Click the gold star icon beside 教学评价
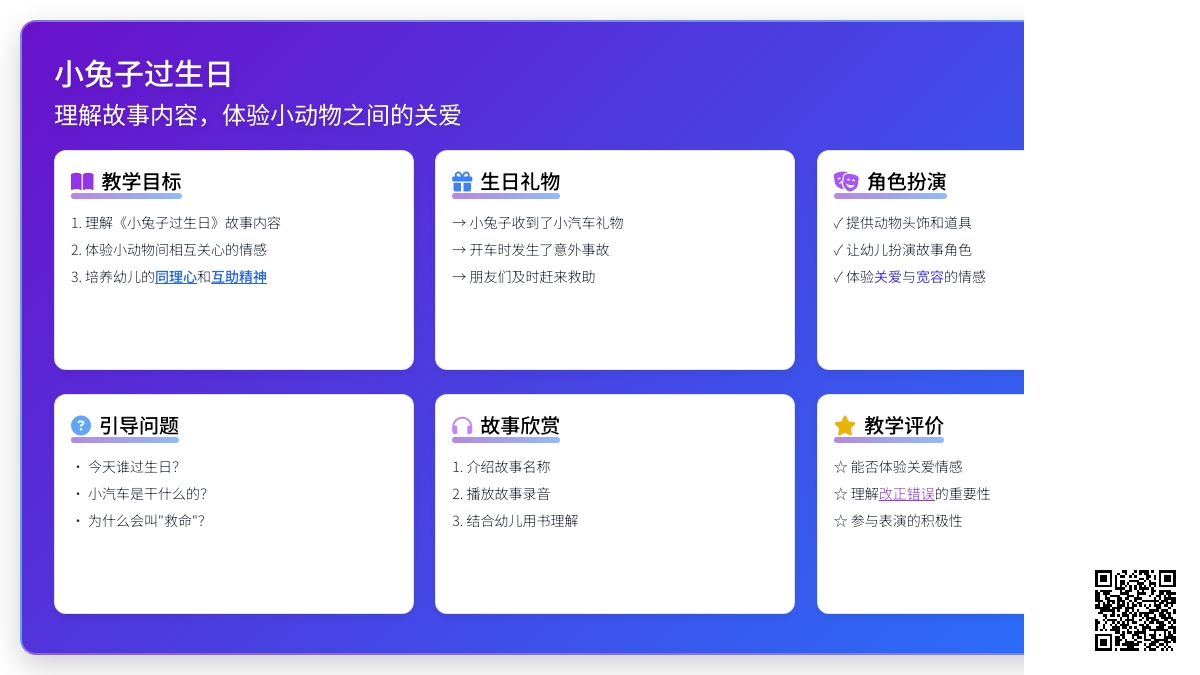The width and height of the screenshot is (1200, 675). [x=845, y=426]
